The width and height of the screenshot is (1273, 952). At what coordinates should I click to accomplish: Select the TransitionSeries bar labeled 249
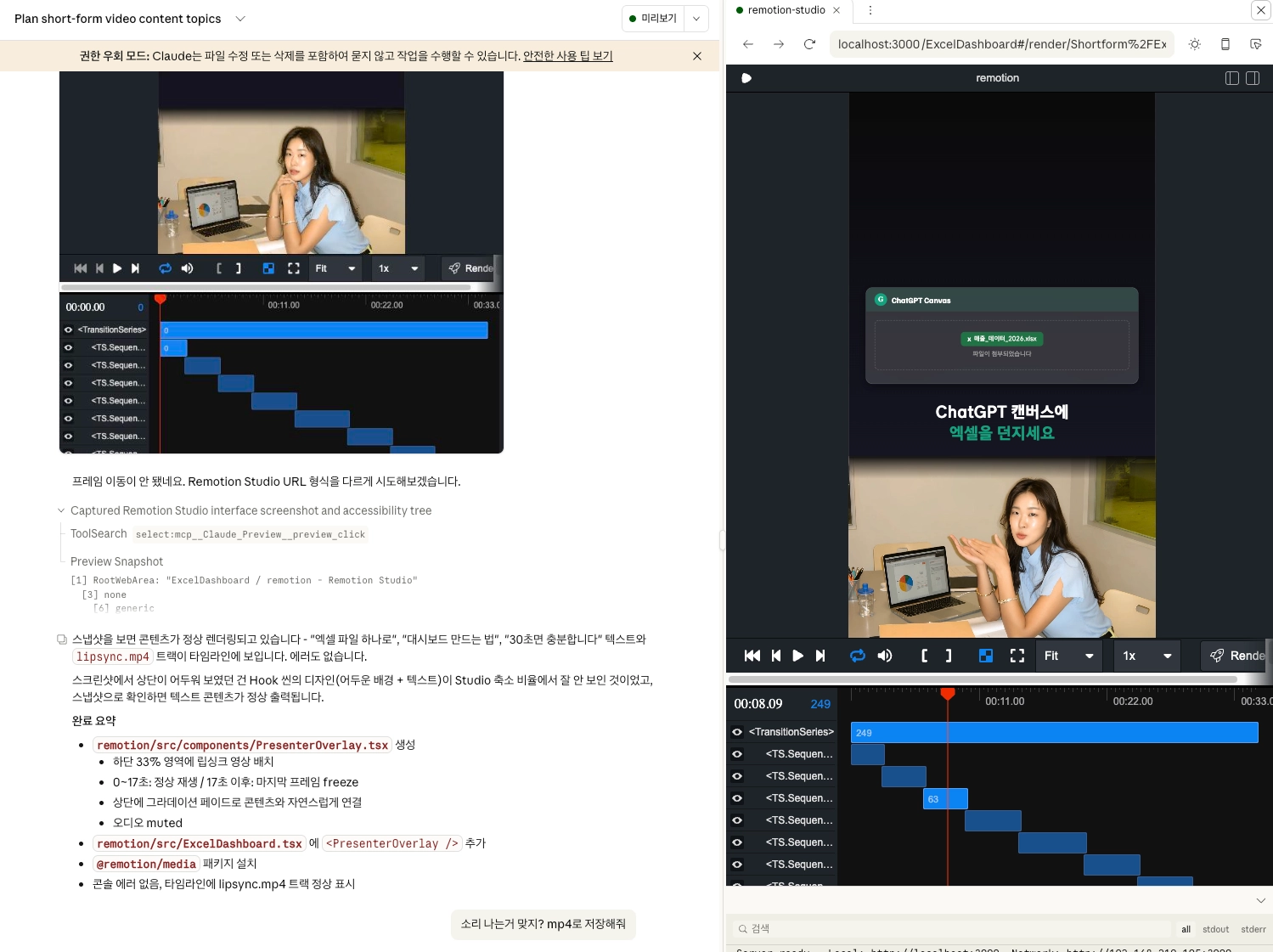[1054, 733]
